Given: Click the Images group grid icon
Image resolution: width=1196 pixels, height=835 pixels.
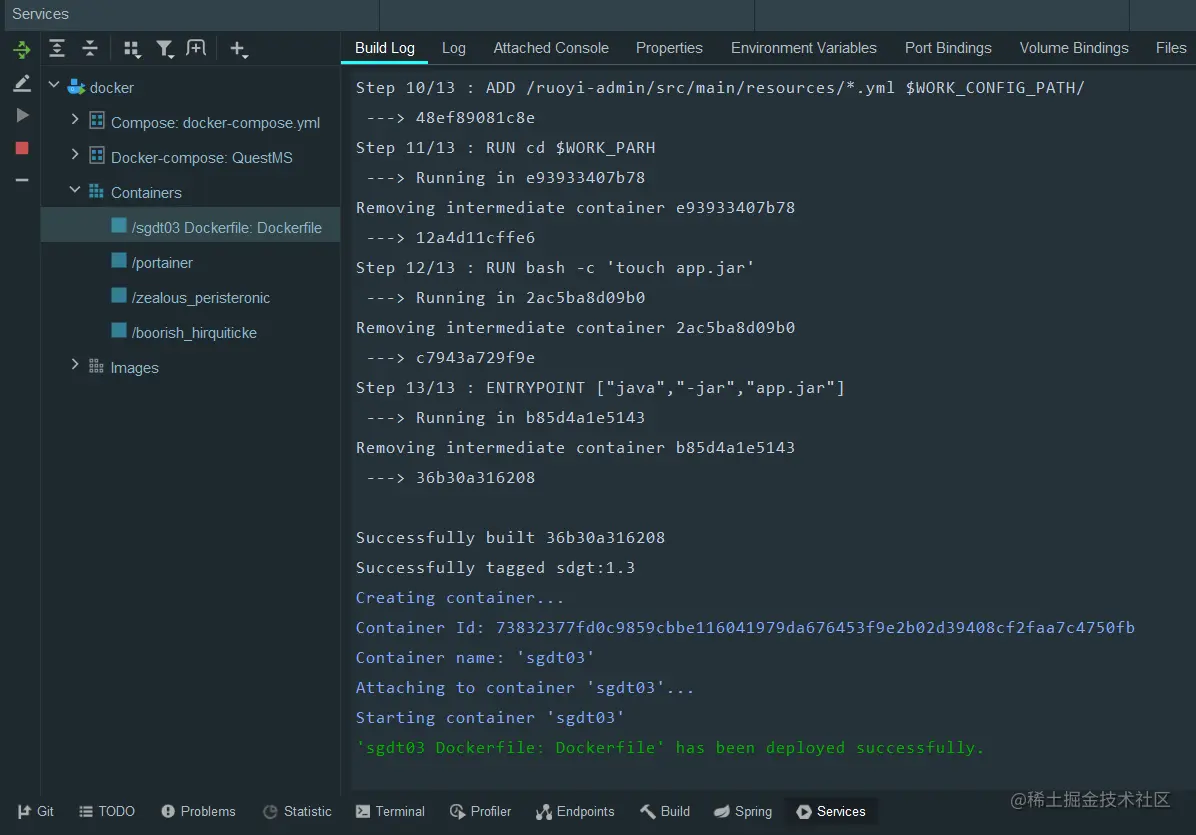Looking at the screenshot, I should tap(96, 366).
